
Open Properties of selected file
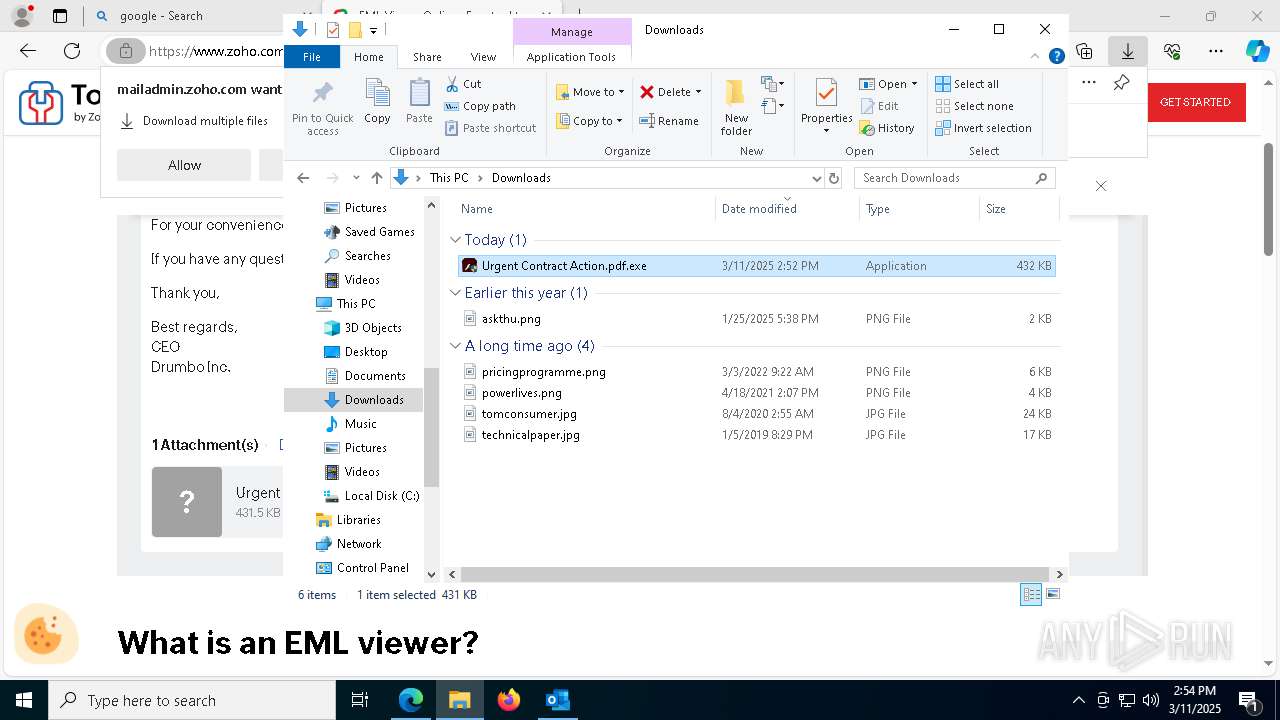point(826,106)
